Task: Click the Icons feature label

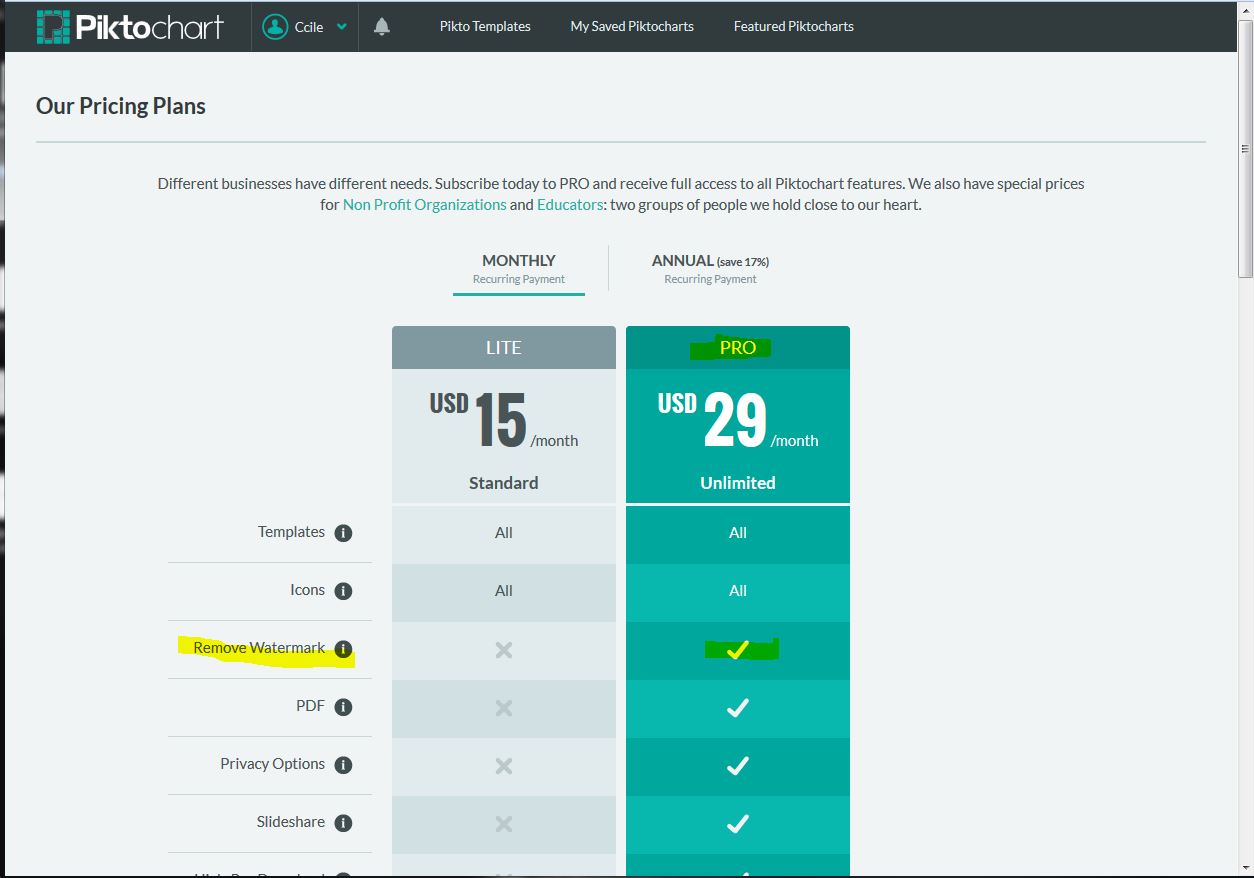Action: (x=307, y=590)
